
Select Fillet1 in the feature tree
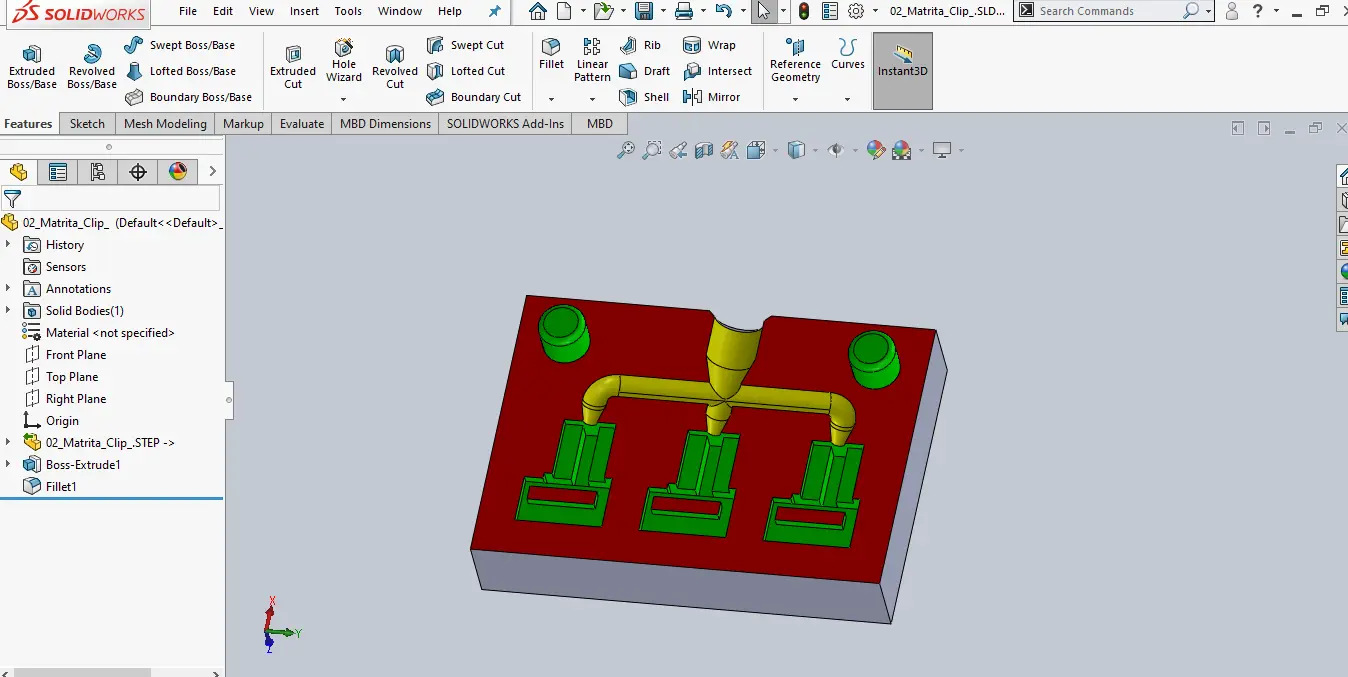click(61, 486)
